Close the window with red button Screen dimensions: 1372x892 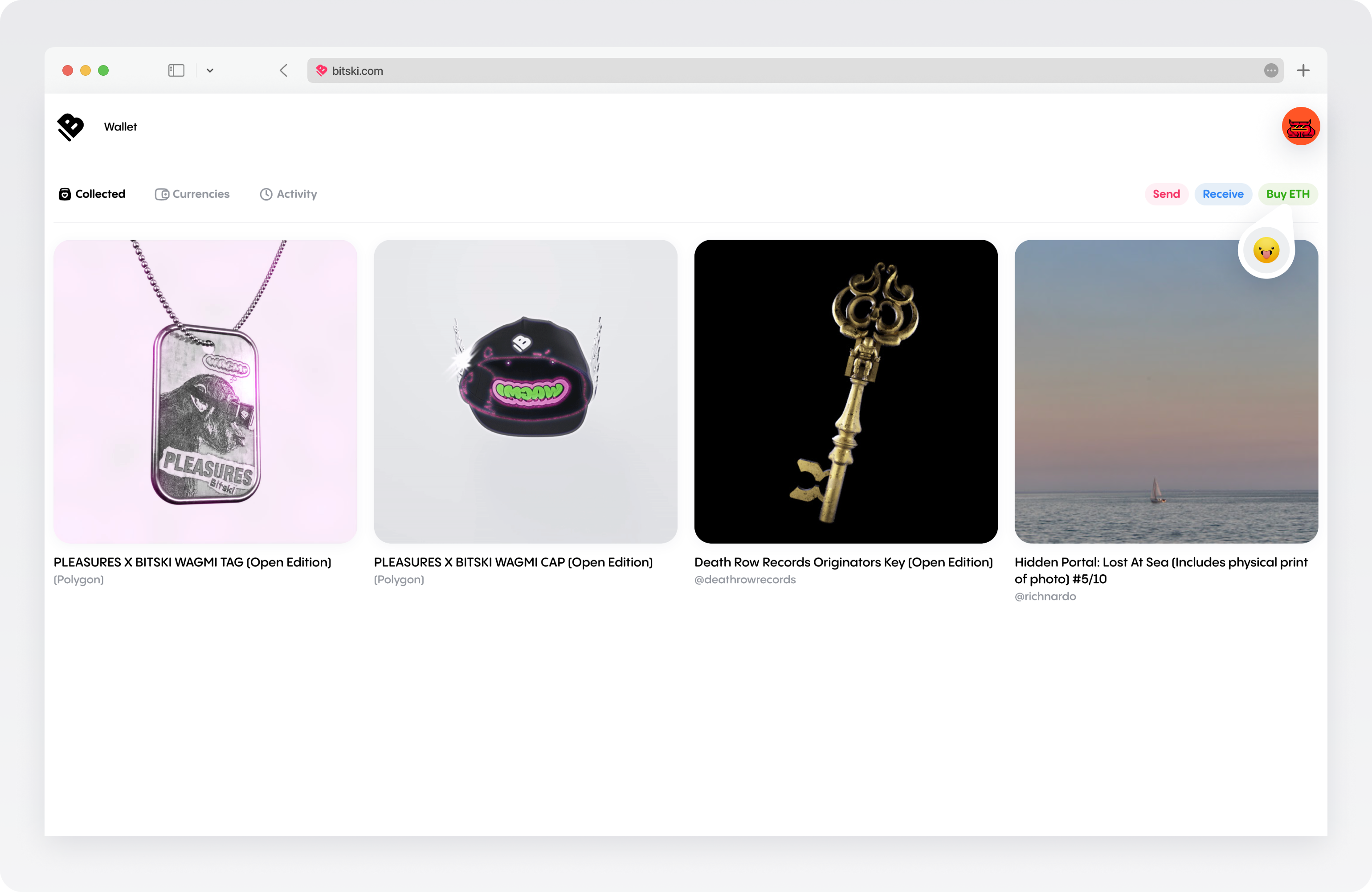pyautogui.click(x=67, y=70)
